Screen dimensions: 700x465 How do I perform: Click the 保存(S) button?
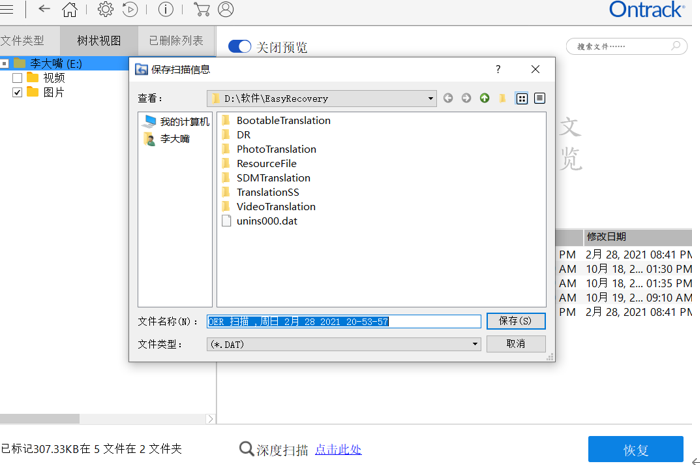click(516, 321)
